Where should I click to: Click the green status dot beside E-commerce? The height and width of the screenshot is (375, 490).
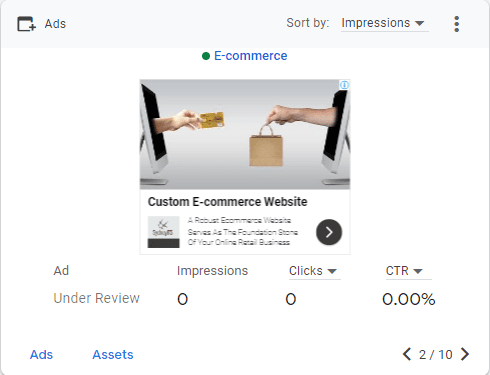[x=206, y=56]
